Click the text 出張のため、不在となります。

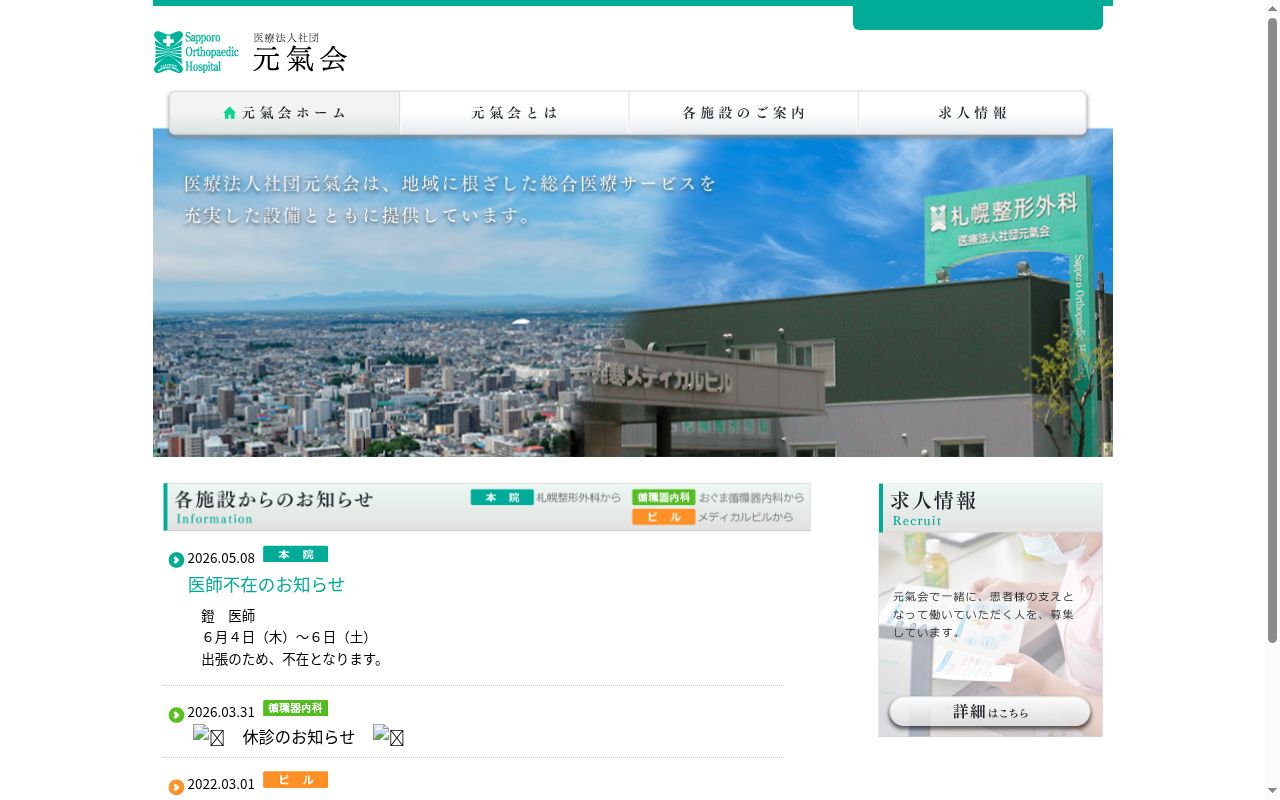295,659
